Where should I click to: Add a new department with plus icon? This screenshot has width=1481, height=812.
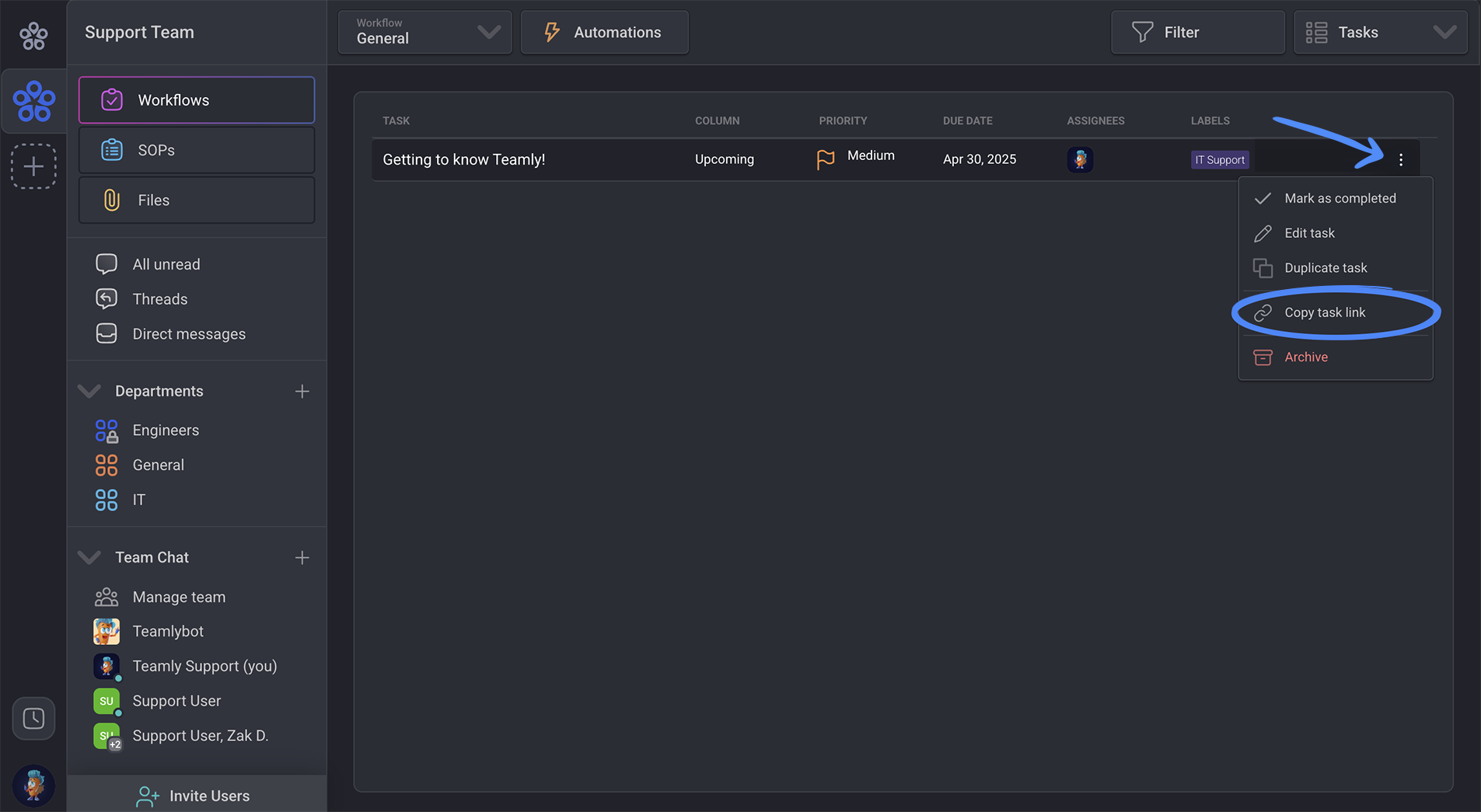click(x=302, y=391)
